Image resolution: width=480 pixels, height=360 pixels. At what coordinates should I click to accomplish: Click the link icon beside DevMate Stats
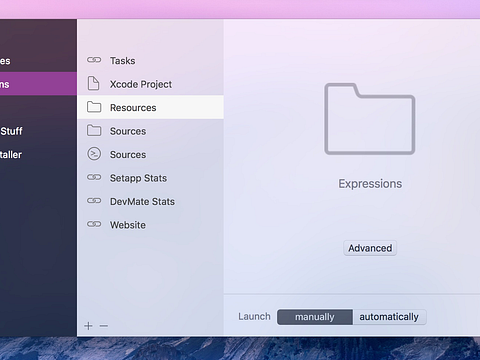pyautogui.click(x=94, y=201)
